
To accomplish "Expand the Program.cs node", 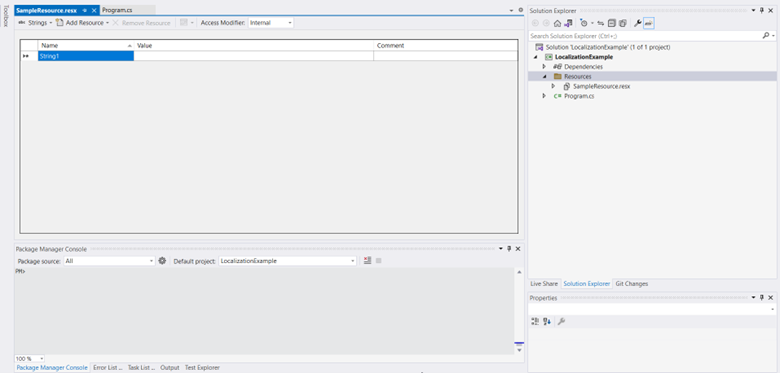I will coord(544,96).
